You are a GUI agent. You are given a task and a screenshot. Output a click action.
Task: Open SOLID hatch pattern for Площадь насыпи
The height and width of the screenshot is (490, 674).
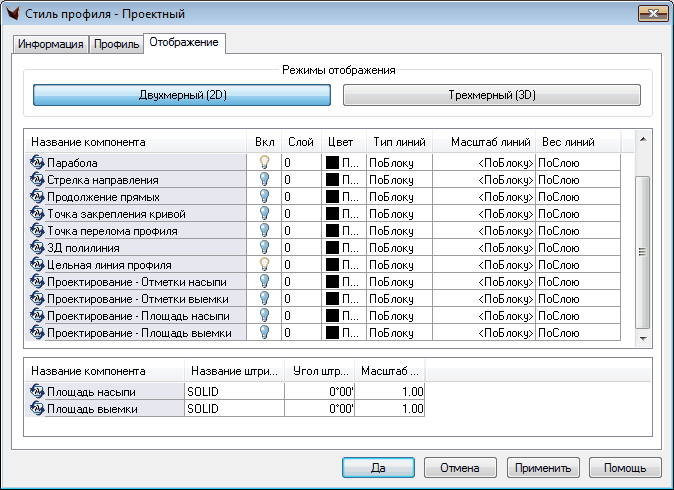(234, 392)
